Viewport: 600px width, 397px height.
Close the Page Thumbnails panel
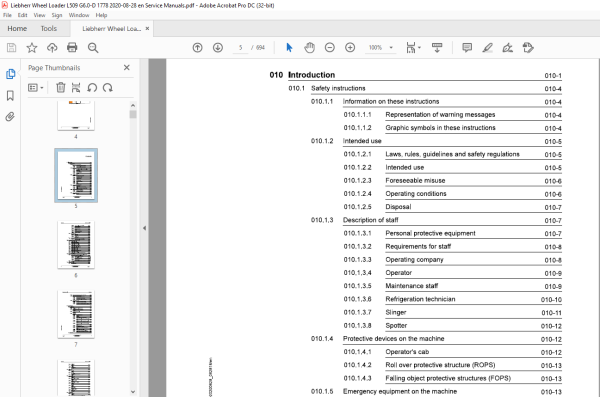pyautogui.click(x=127, y=67)
